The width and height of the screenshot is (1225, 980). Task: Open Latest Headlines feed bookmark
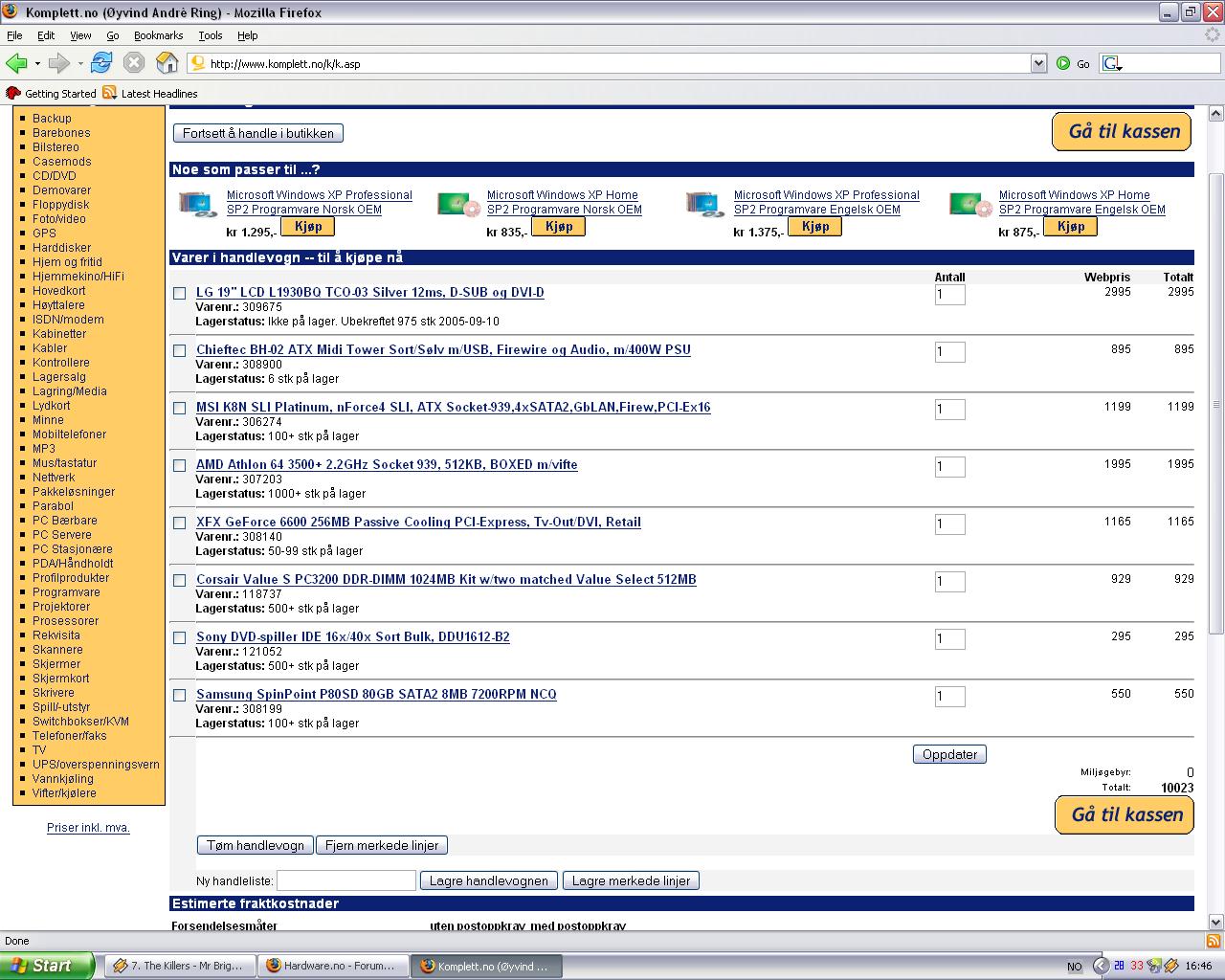click(x=150, y=93)
